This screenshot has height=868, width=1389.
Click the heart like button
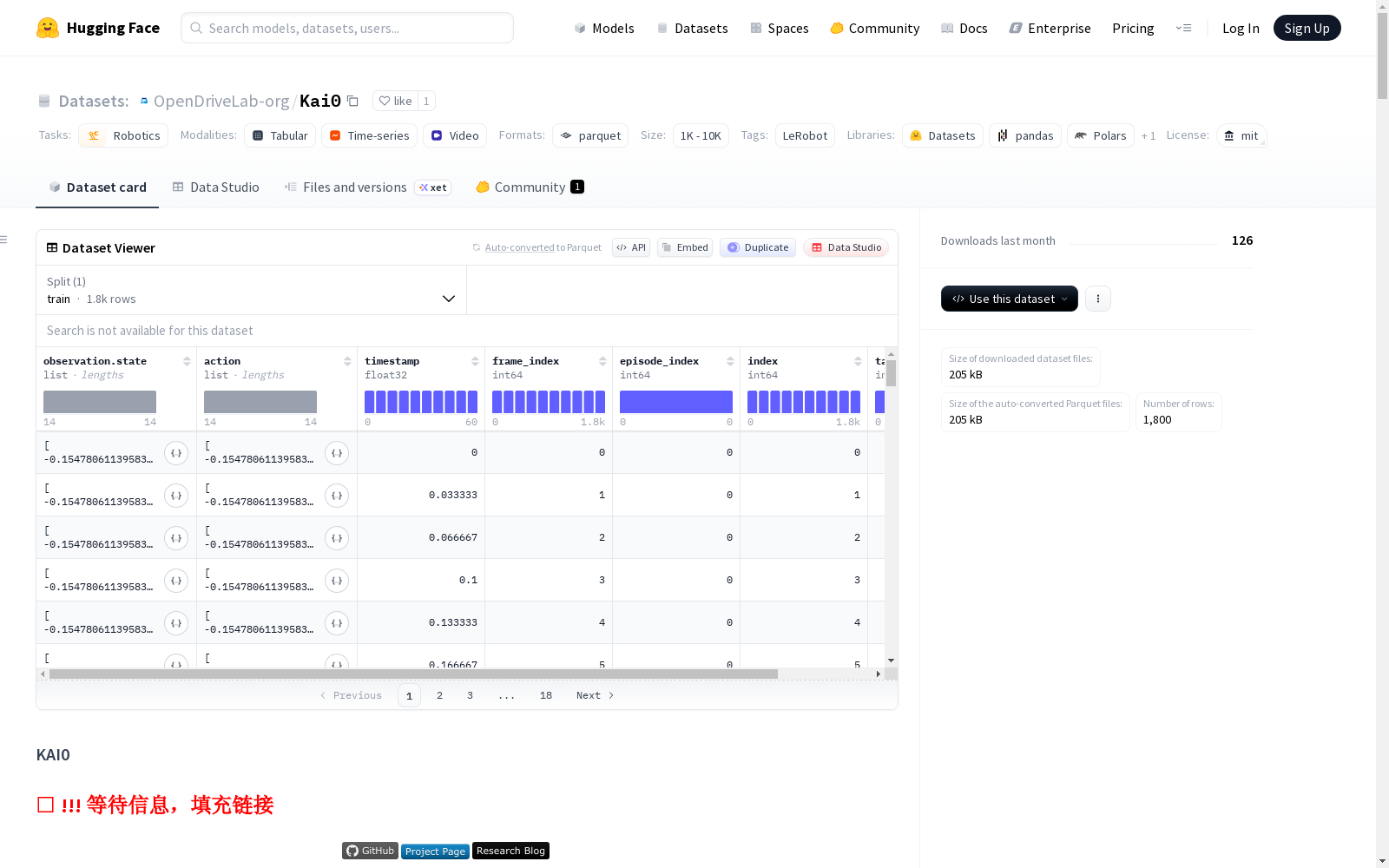click(x=395, y=101)
